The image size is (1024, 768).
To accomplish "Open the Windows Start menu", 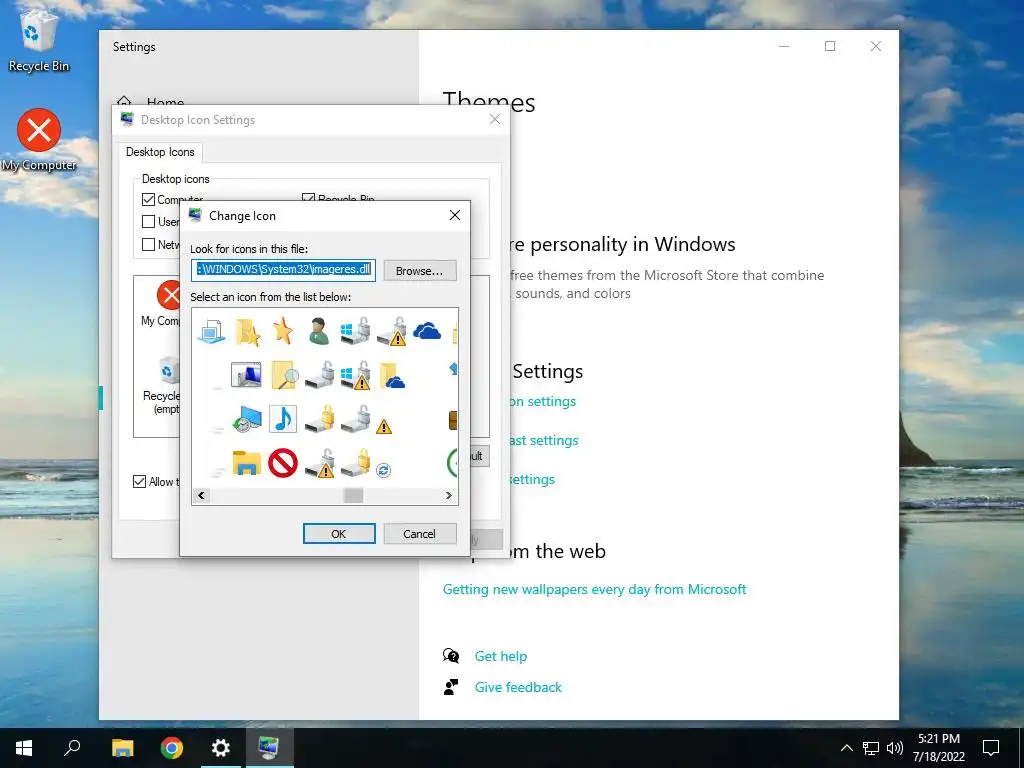I will coord(24,748).
